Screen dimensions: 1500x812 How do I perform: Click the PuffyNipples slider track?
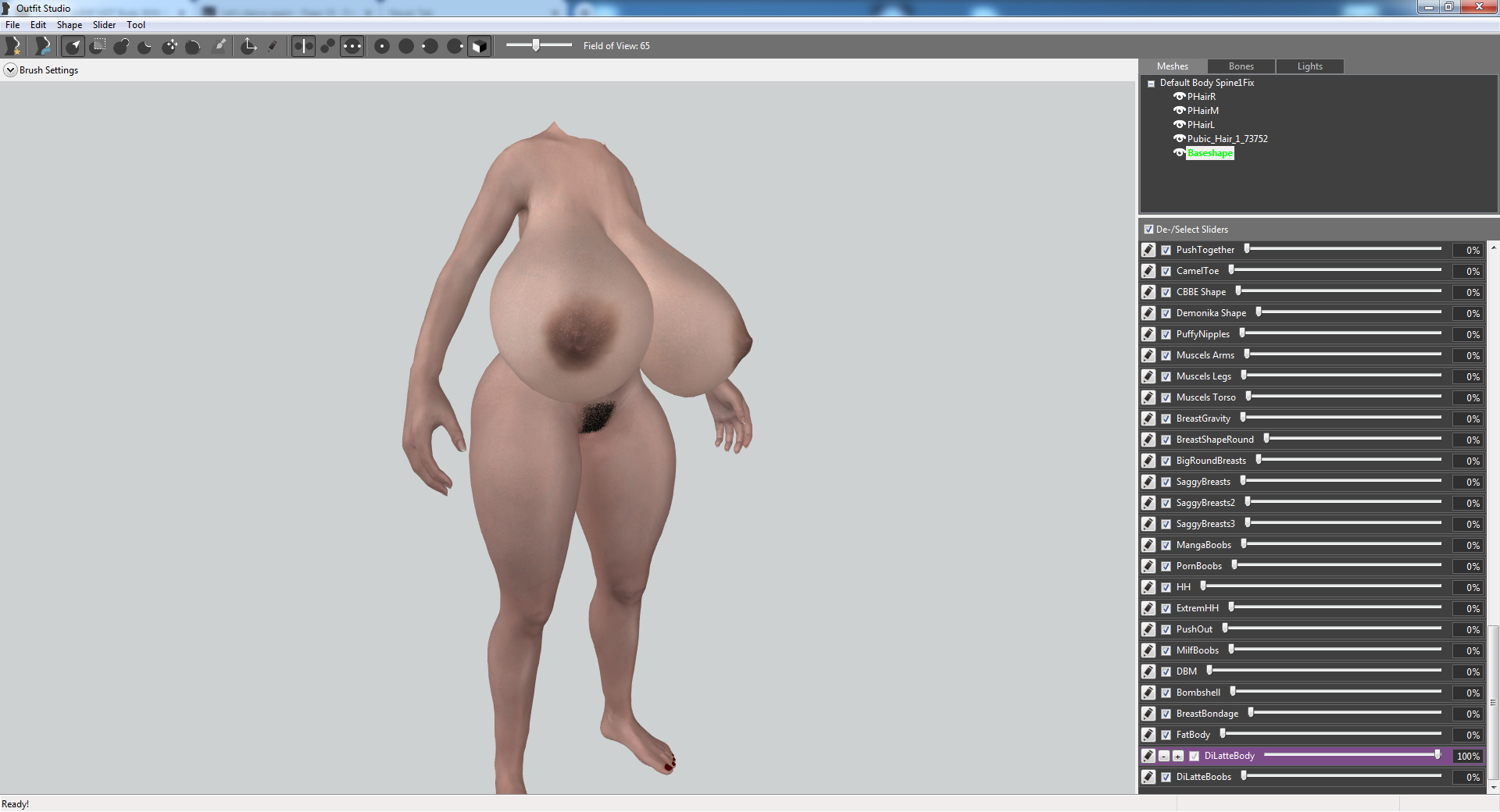point(1341,333)
